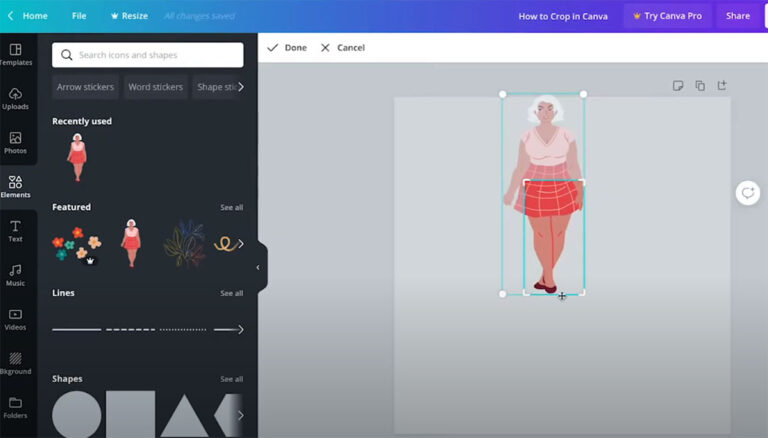Open the Videos sidebar tab
This screenshot has width=768, height=438.
click(16, 319)
